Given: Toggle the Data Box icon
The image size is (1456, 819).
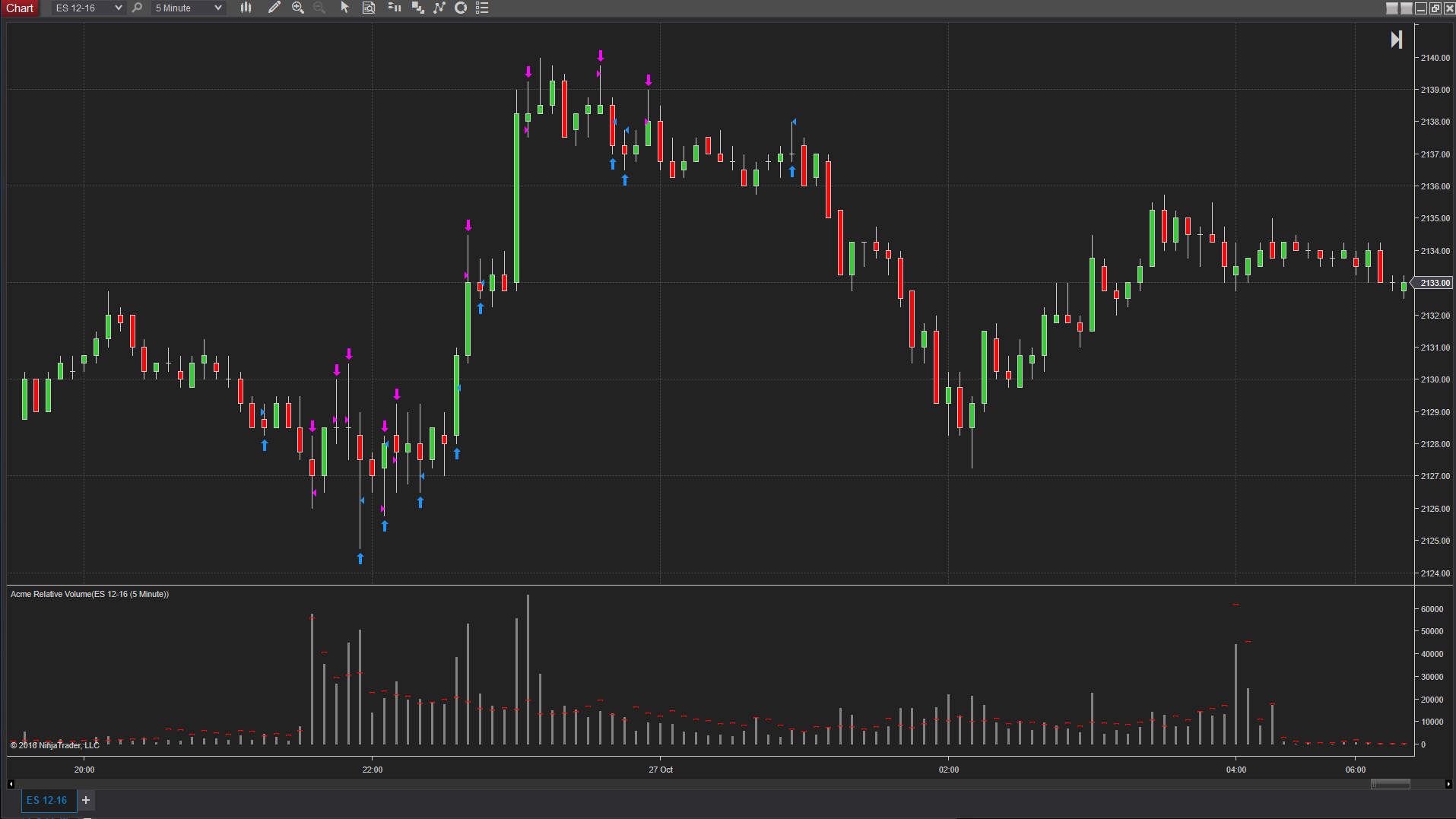Looking at the screenshot, I should click(369, 8).
